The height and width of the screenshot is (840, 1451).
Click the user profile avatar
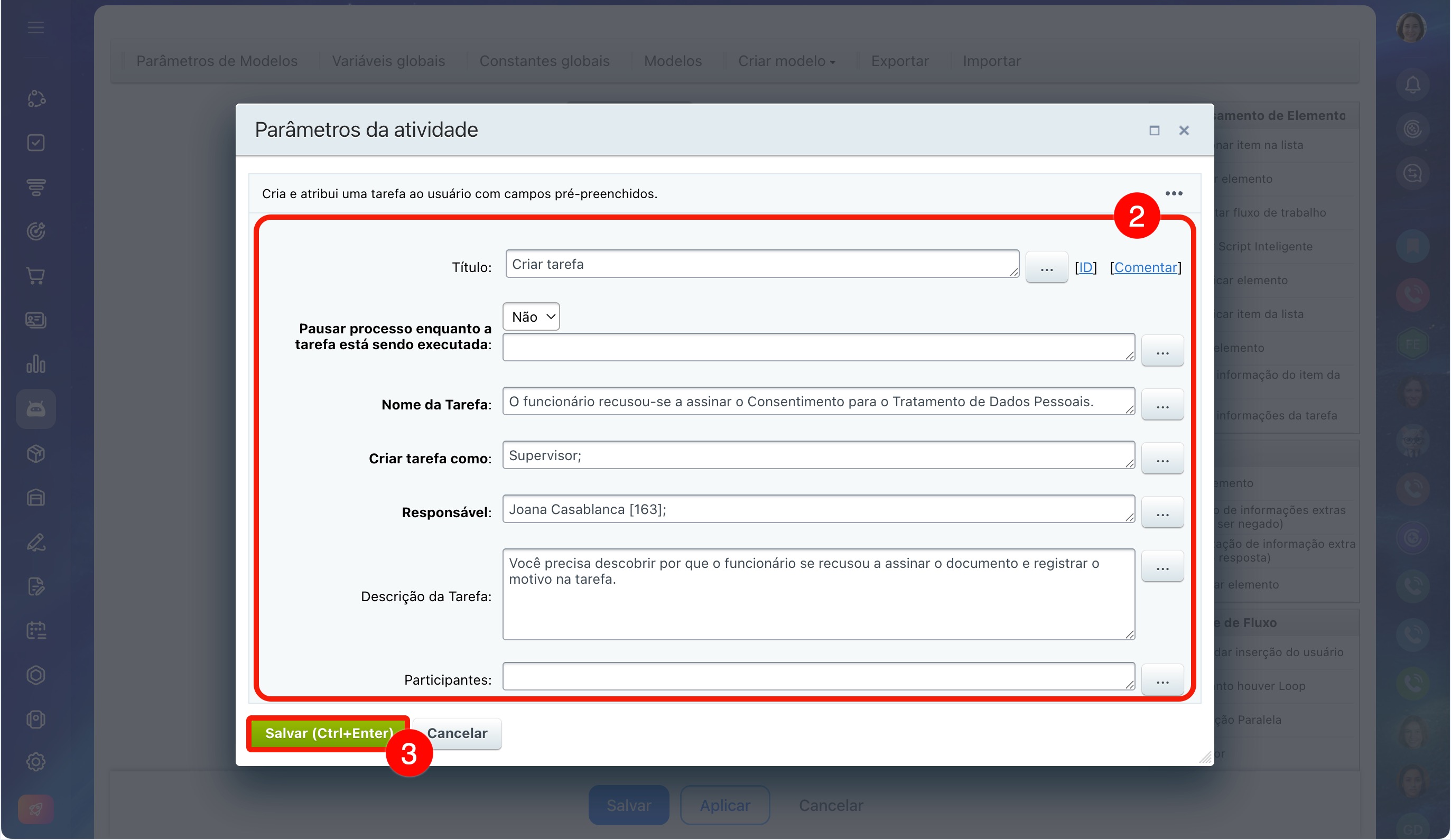coord(1411,27)
